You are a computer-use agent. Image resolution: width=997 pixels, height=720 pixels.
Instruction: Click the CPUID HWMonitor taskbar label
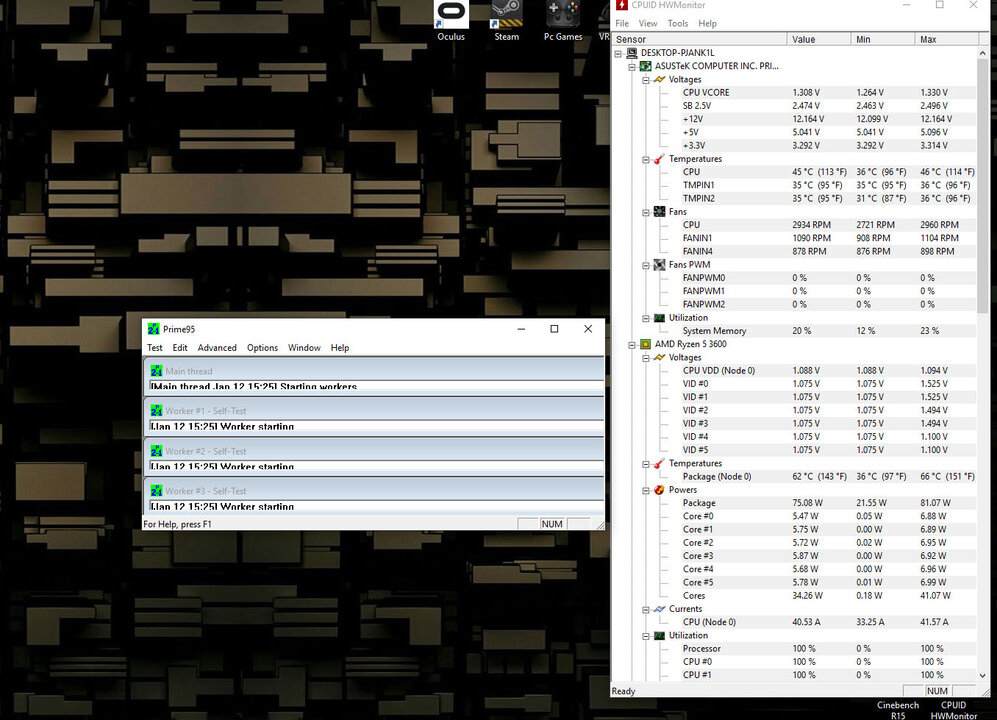953,710
